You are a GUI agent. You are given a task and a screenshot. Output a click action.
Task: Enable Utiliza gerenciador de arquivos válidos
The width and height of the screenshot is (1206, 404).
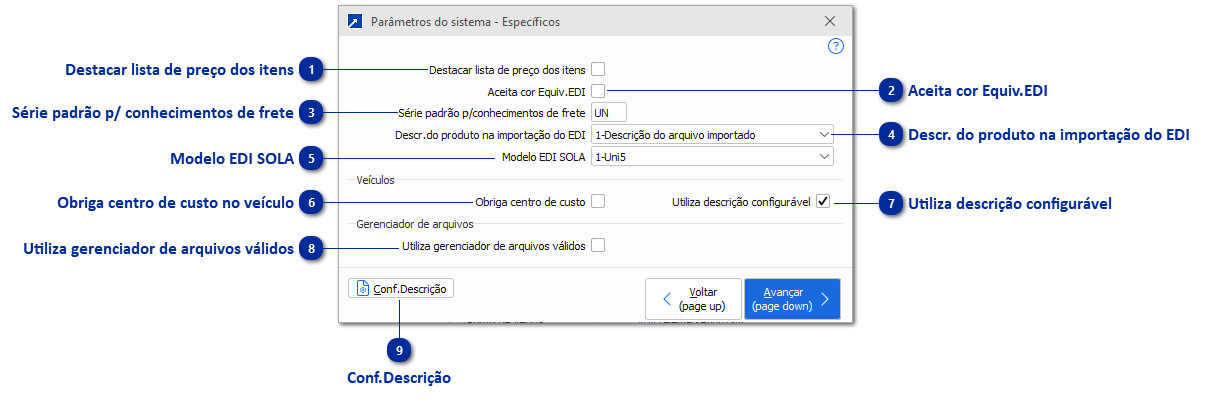[x=598, y=245]
